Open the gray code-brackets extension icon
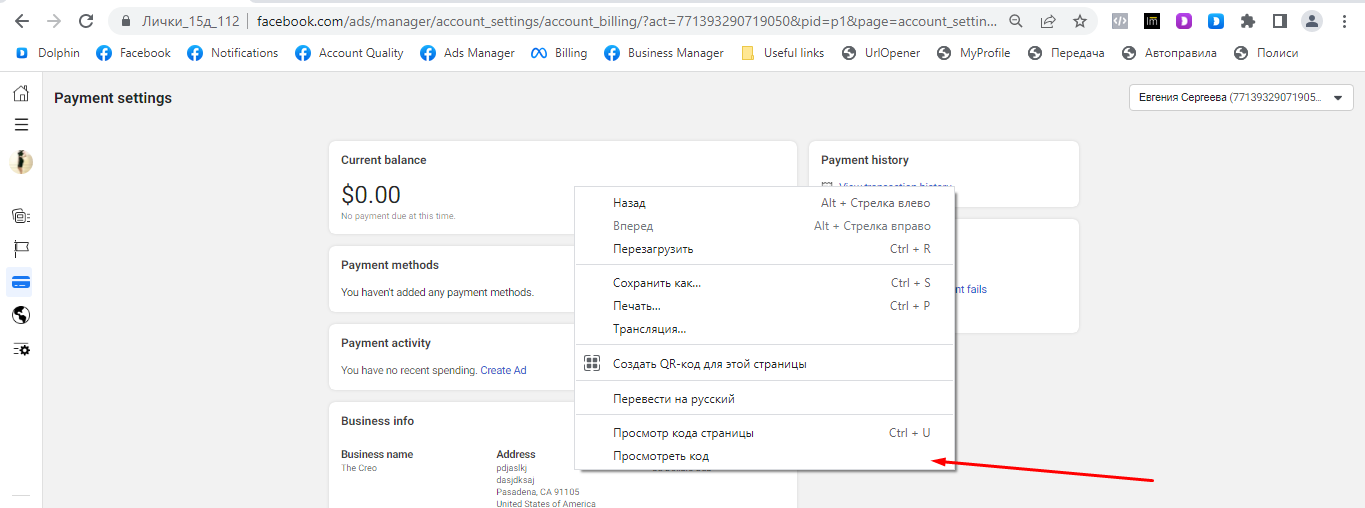 point(1121,21)
